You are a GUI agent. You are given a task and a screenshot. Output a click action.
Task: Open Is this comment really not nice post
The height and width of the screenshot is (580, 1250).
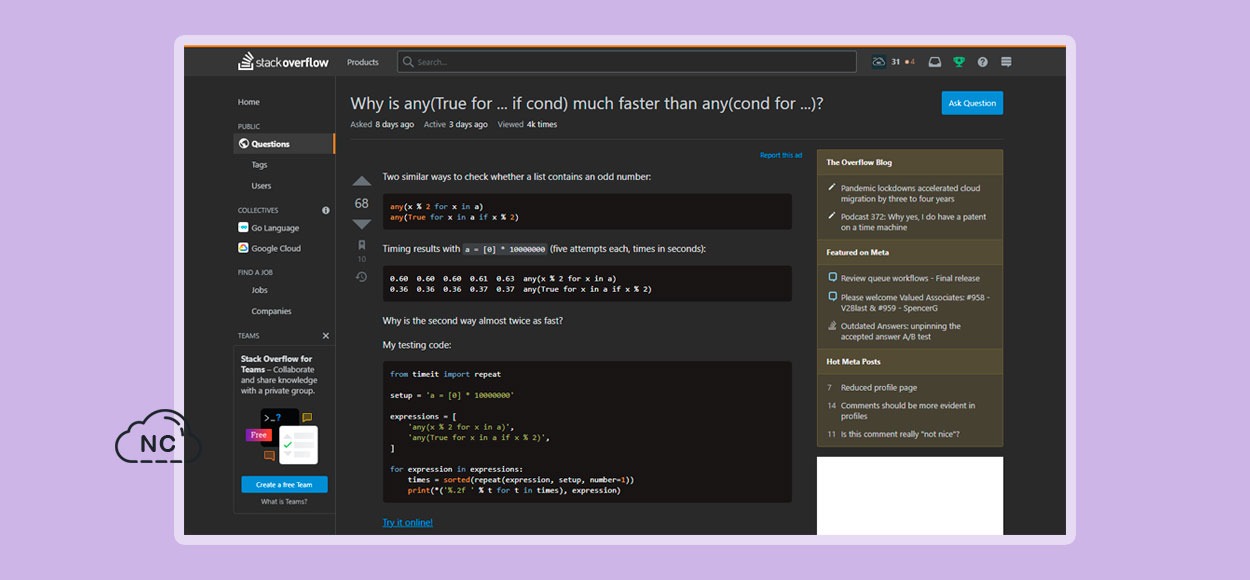[900, 434]
